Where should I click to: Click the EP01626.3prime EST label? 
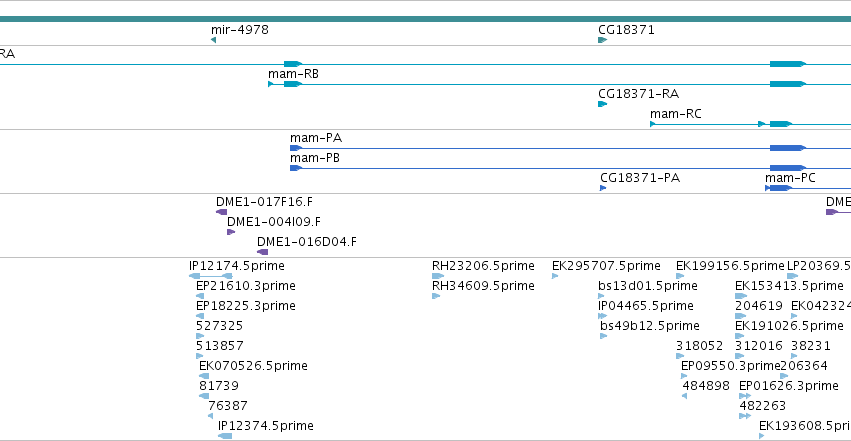(x=789, y=386)
